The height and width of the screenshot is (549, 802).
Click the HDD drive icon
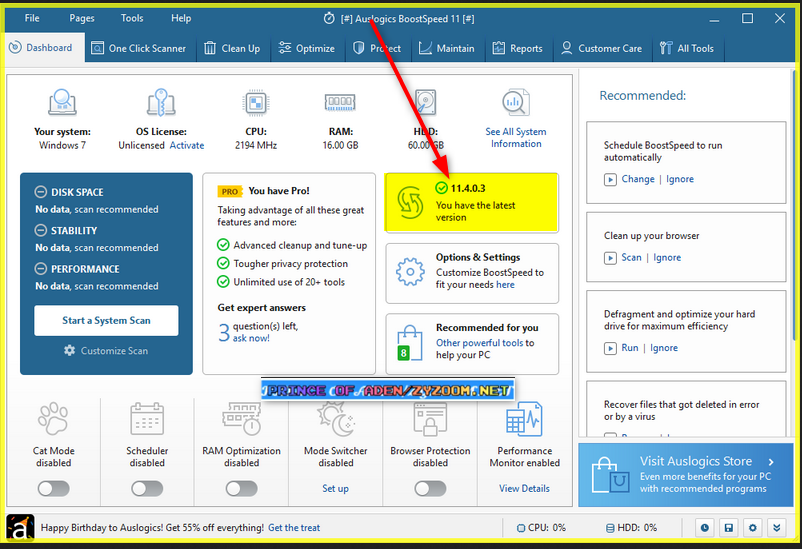[426, 102]
